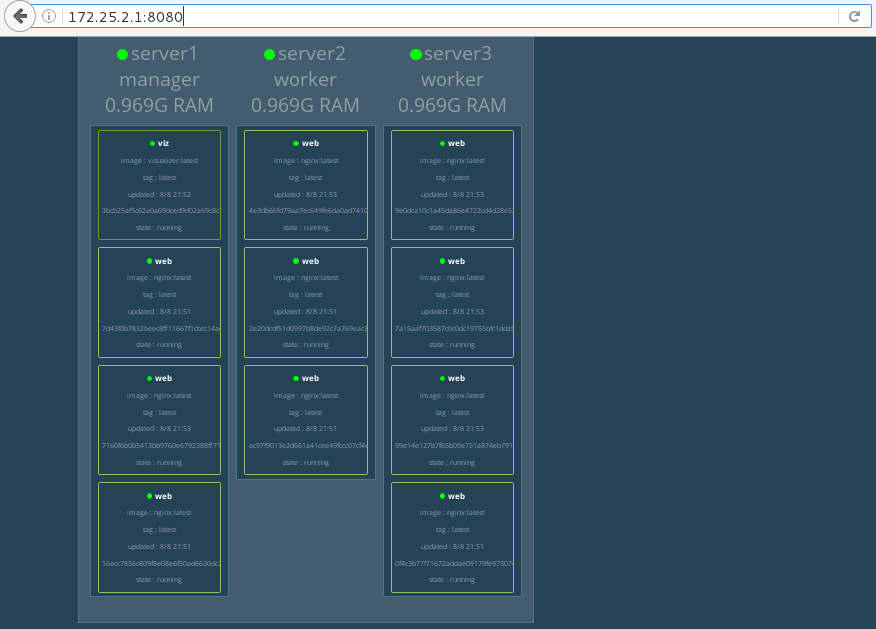Click image : nginx:latest in card 7160f6b0

tap(159, 395)
